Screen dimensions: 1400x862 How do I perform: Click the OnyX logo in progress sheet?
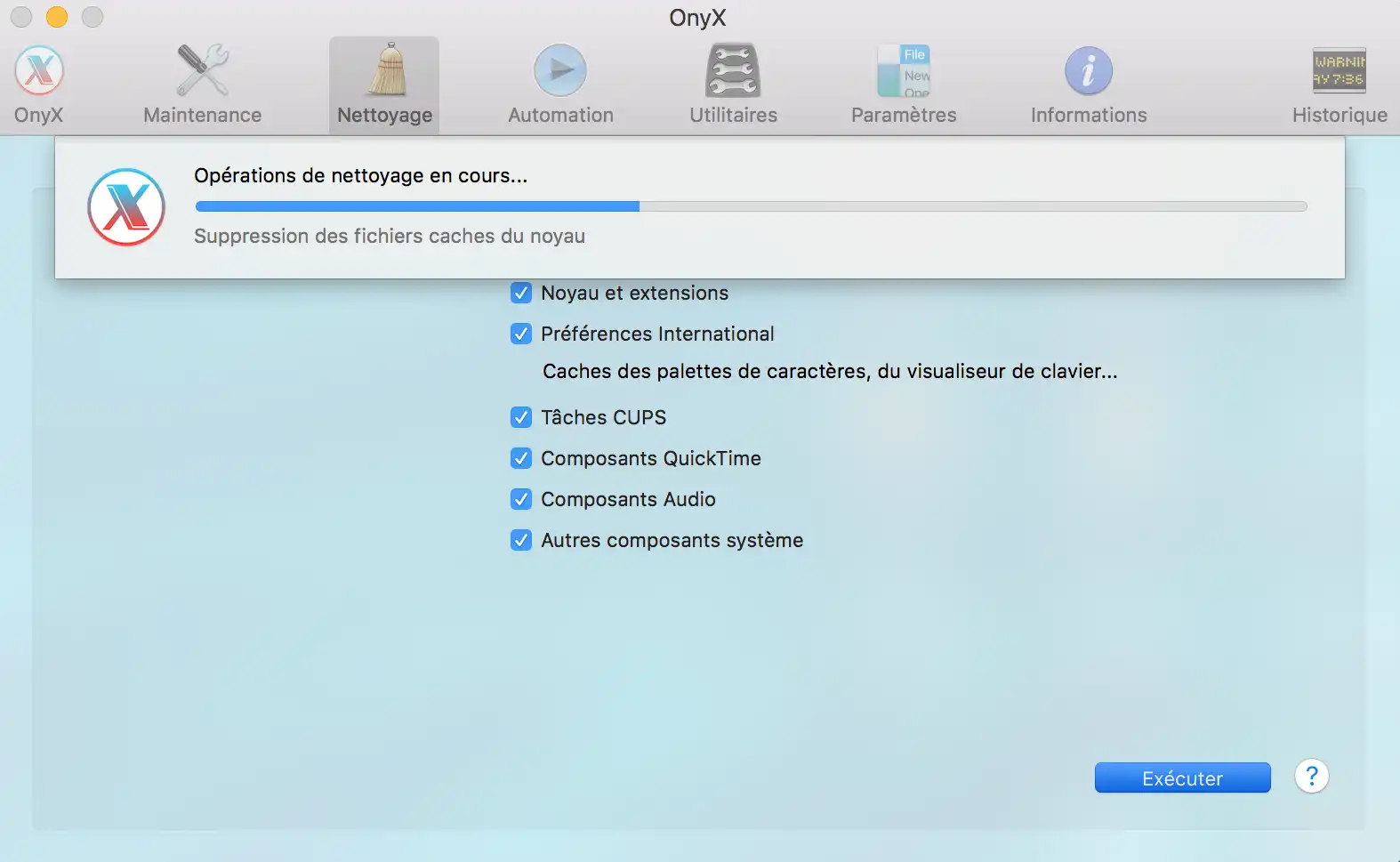[126, 207]
